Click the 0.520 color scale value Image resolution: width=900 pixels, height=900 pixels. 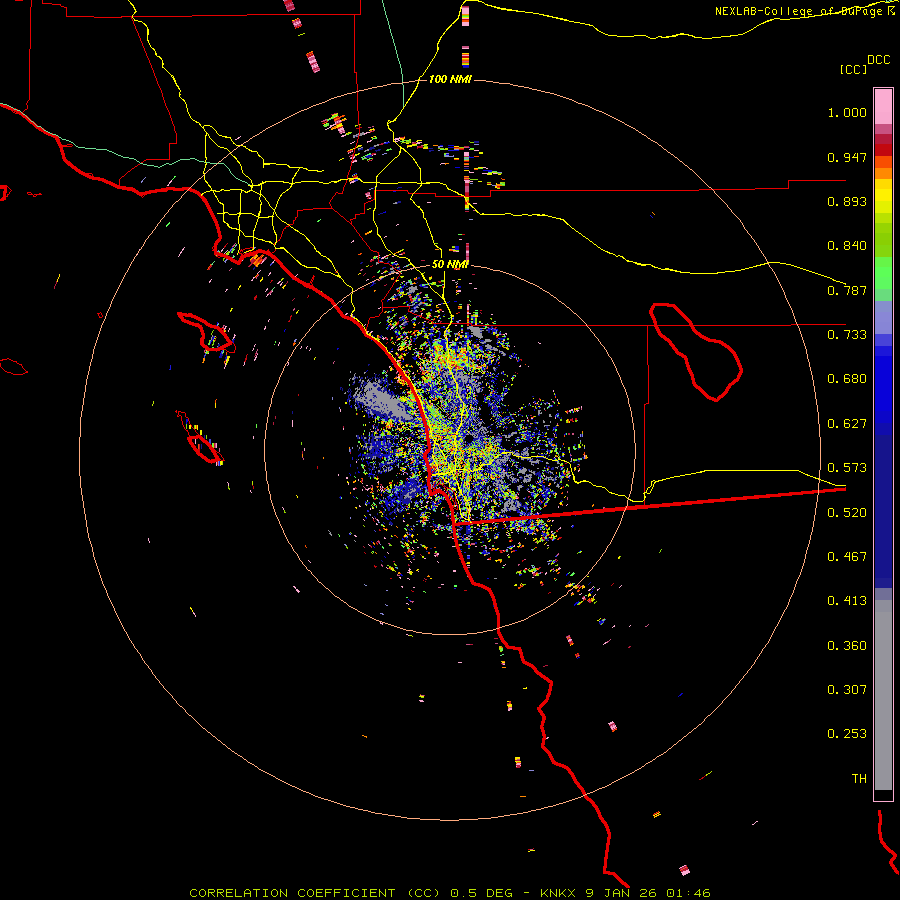[847, 513]
